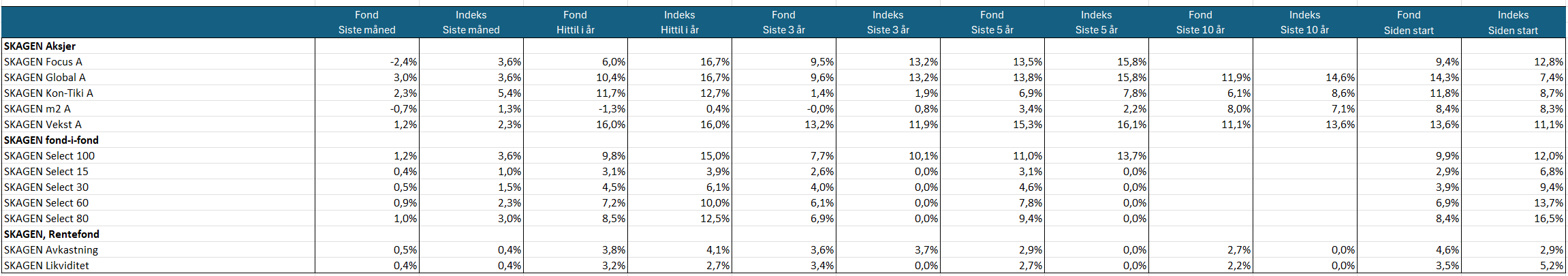Select the SKAGEN Likviditet row label
The width and height of the screenshot is (1568, 276).
(46, 266)
